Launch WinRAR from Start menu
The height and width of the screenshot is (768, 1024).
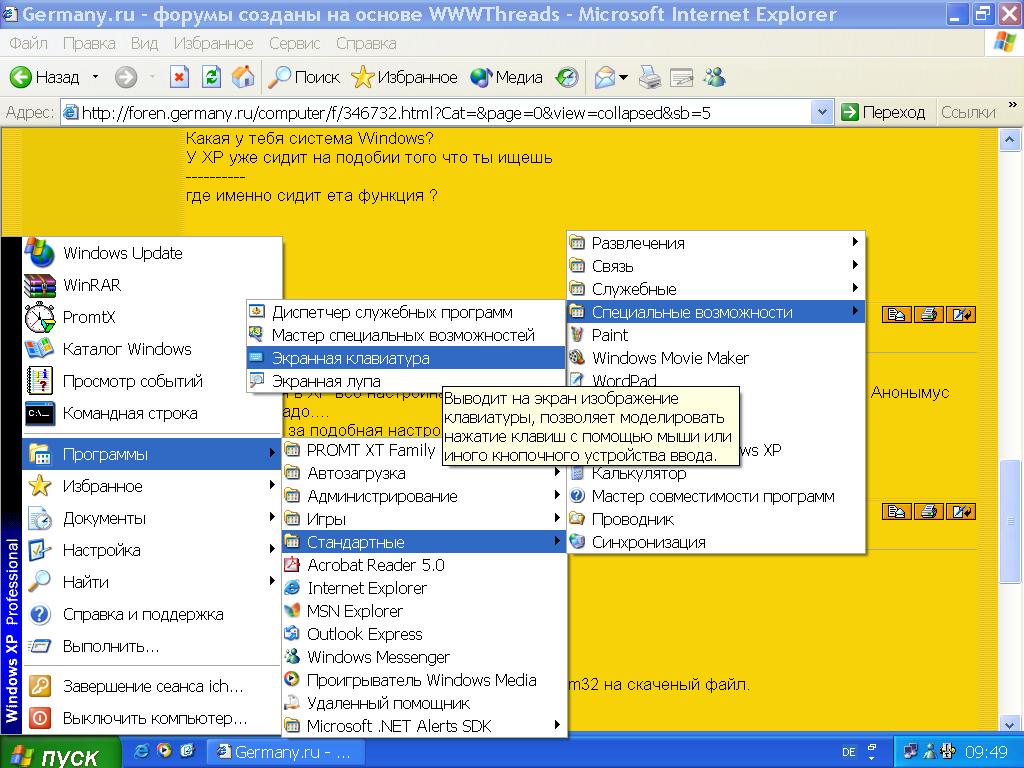(x=152, y=285)
